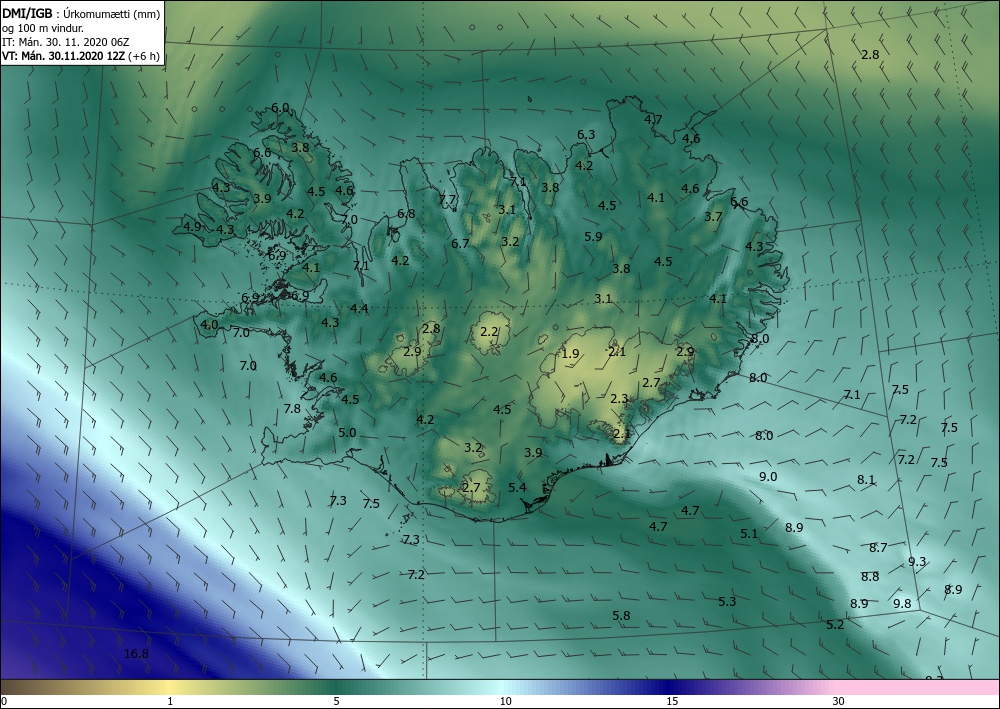Click the 16.8 value over the dark blue area
Screen dimensions: 1000x709
pyautogui.click(x=136, y=654)
